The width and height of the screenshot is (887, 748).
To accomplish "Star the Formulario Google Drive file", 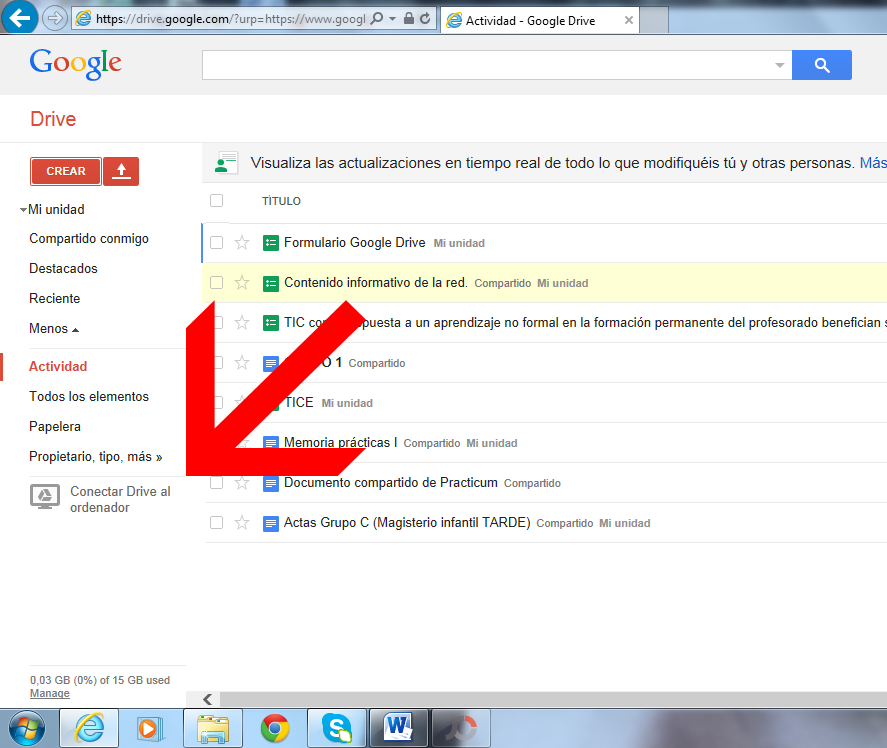I will click(x=241, y=243).
